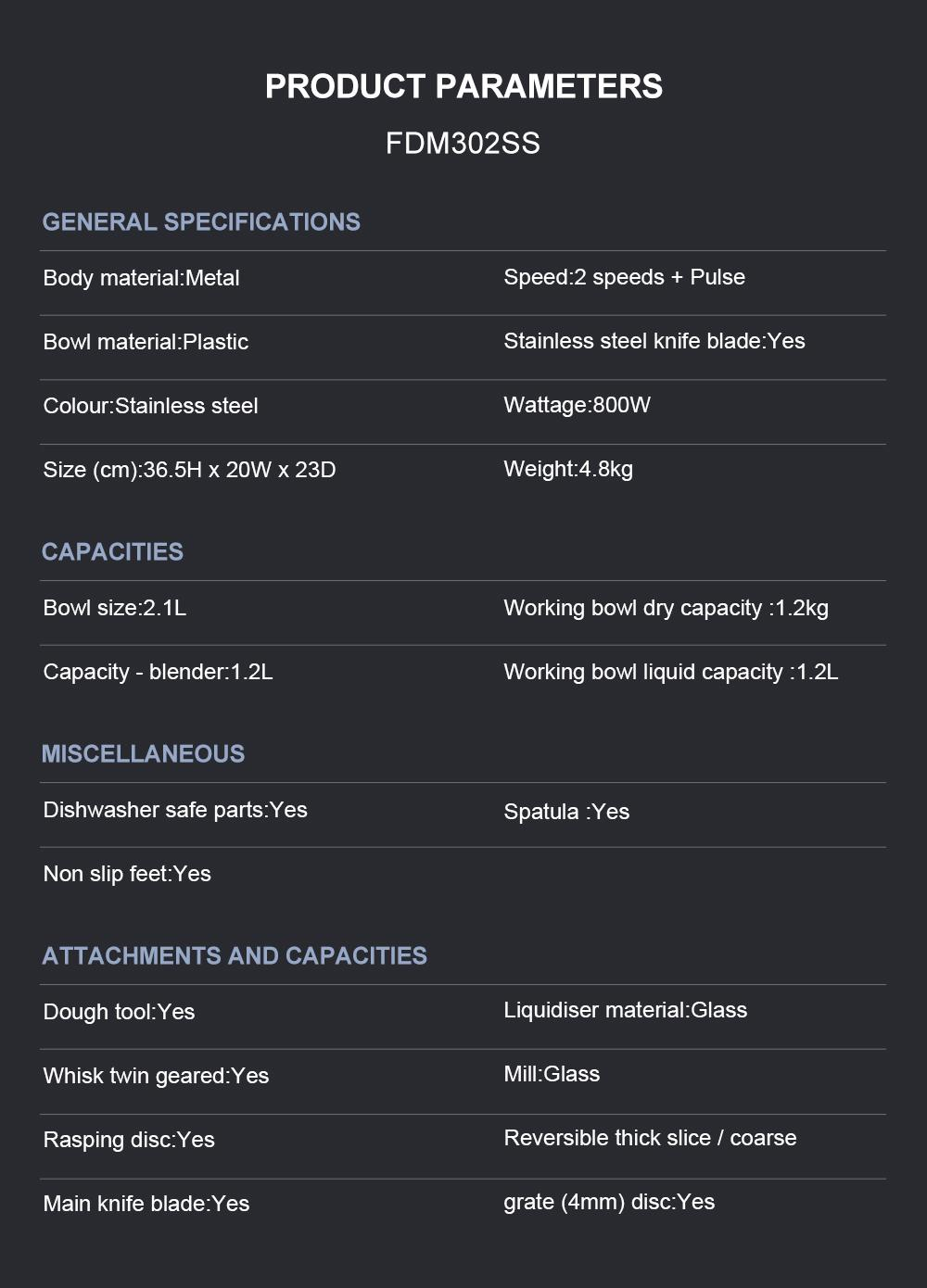Click Stainless steel knife blade:Yes text

coord(654,341)
